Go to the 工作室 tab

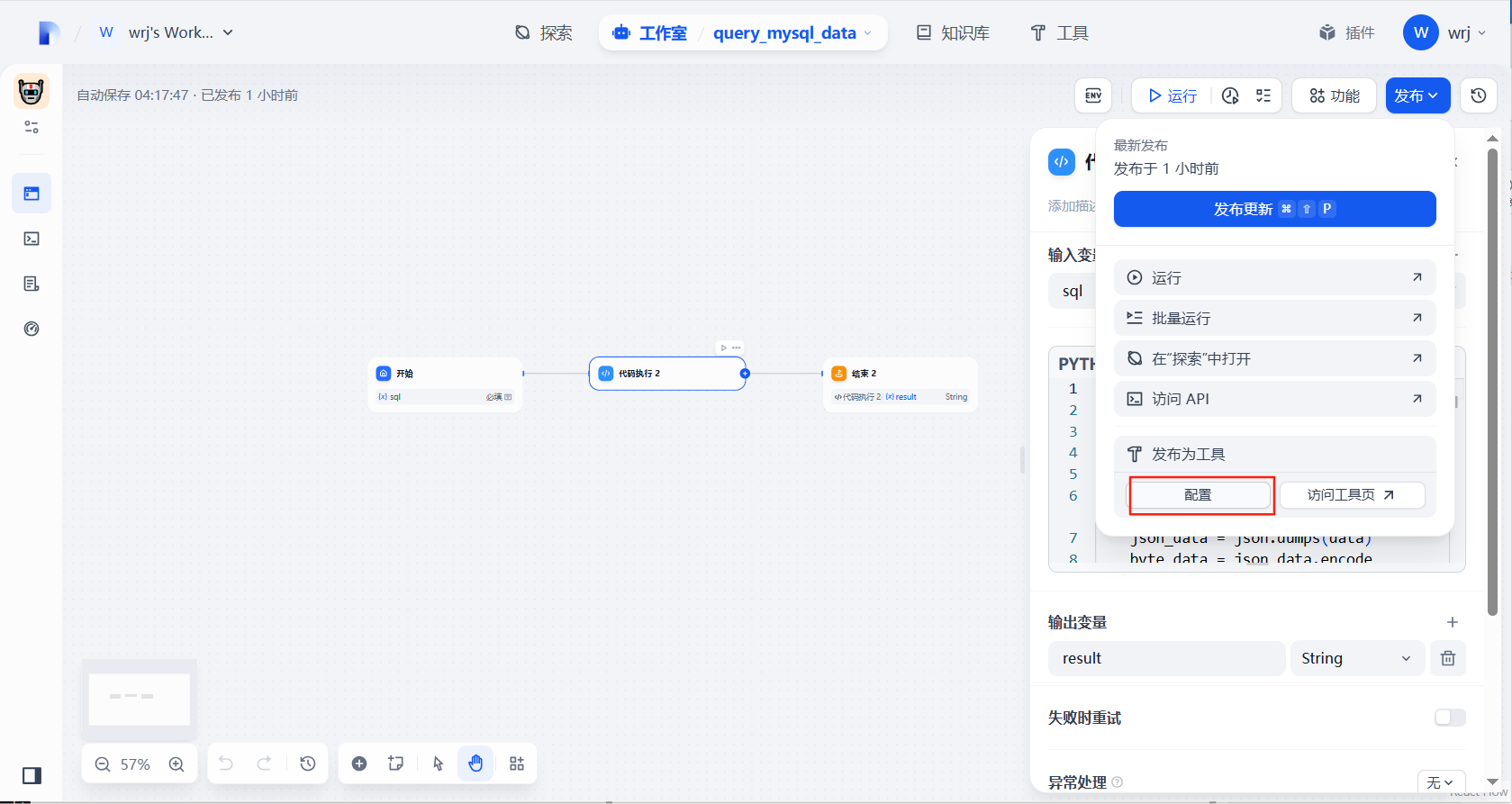click(649, 33)
